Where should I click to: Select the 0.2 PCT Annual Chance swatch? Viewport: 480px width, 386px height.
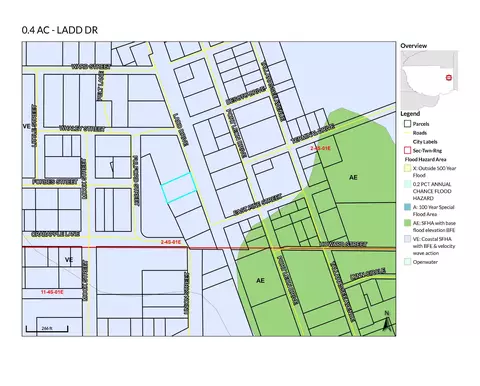407,184
